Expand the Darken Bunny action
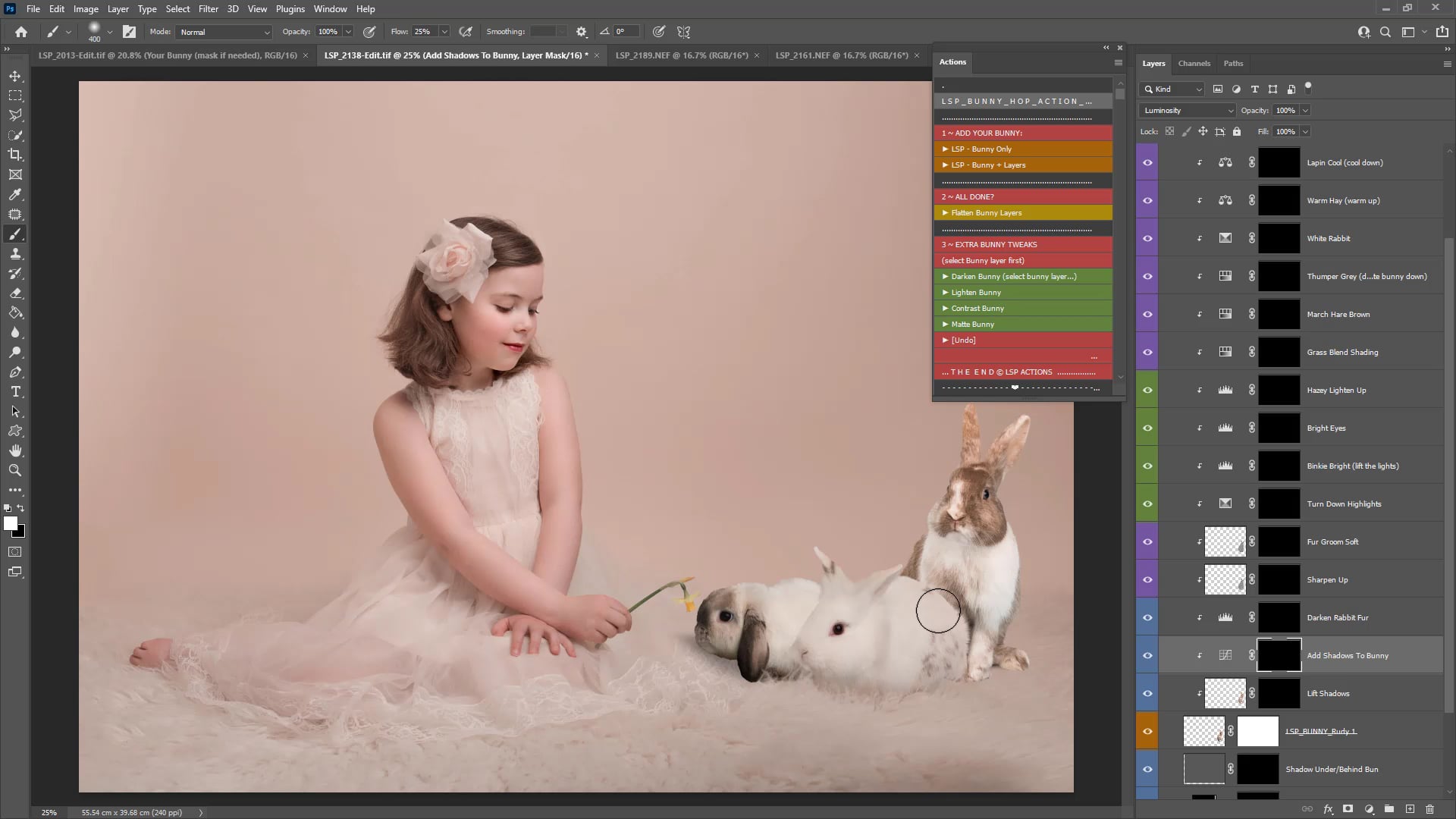Screen dimensions: 1456x819 click(x=945, y=276)
